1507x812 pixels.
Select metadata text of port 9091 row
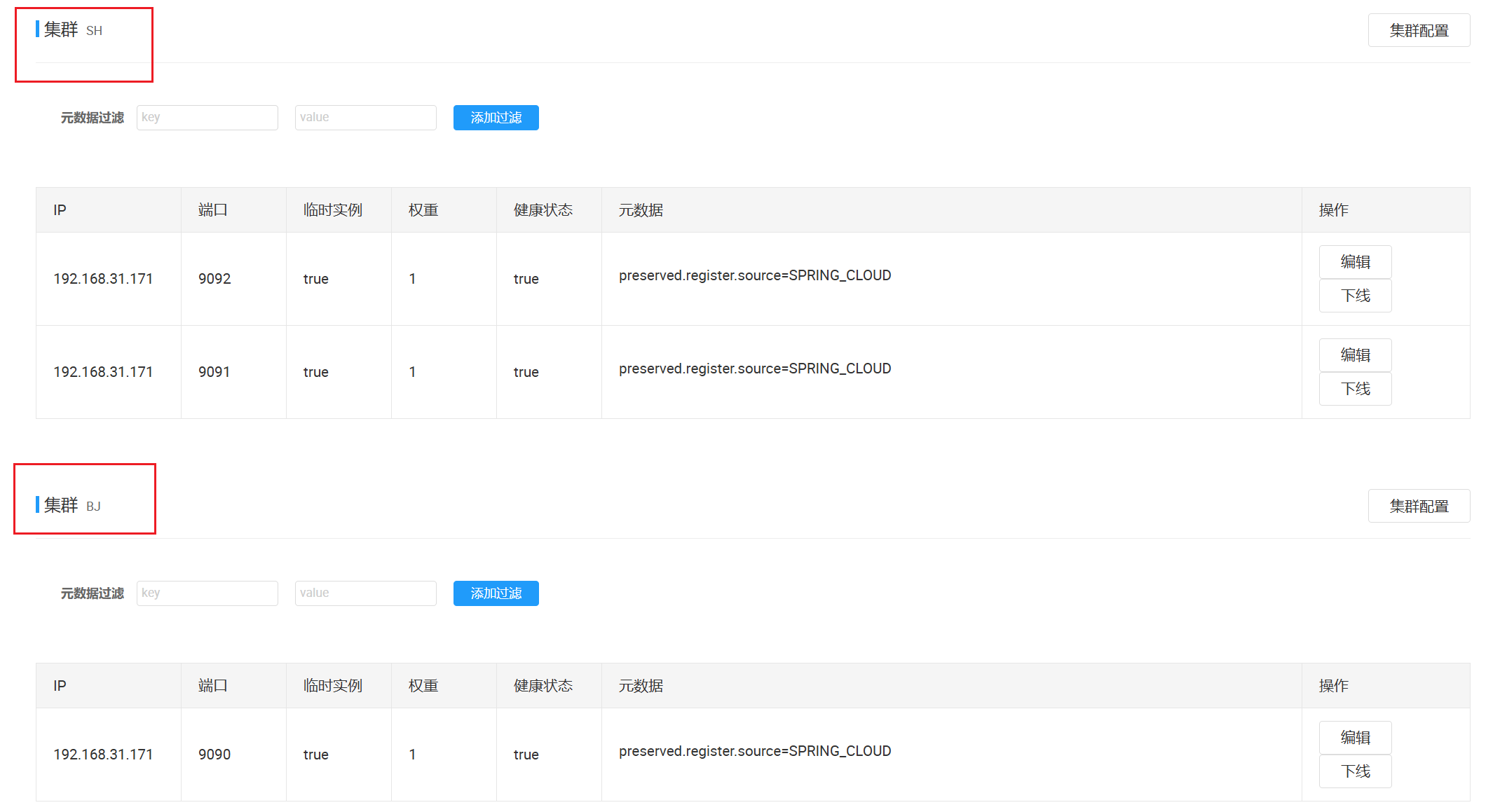tap(754, 369)
